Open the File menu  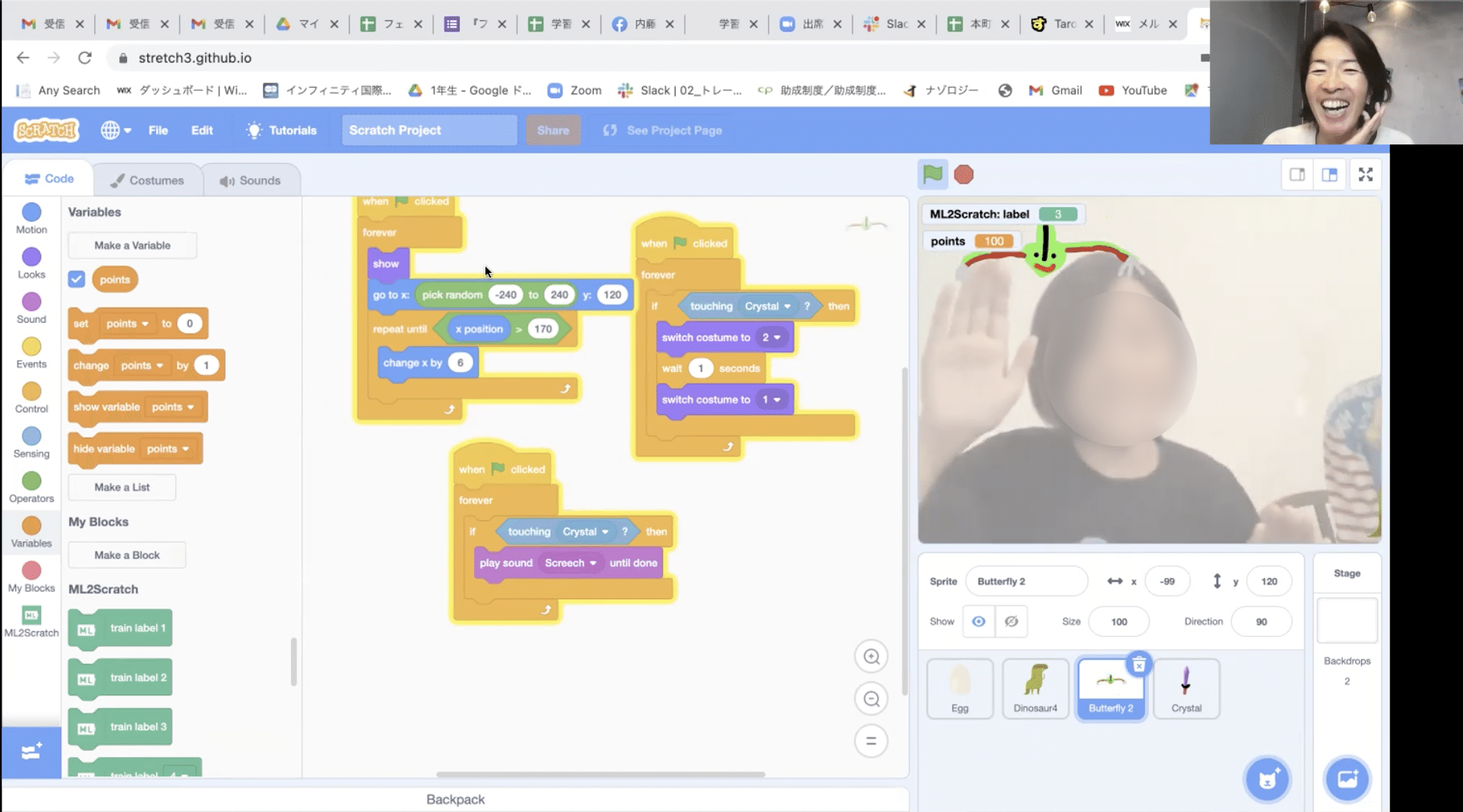tap(158, 130)
